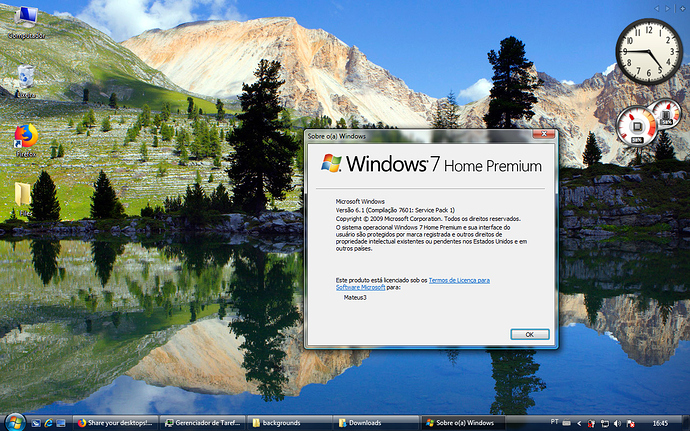Launch the Firefox desktop shortcut

pos(26,140)
